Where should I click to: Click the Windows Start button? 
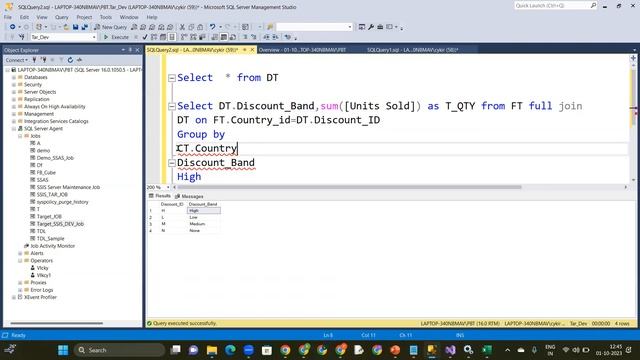point(63,350)
